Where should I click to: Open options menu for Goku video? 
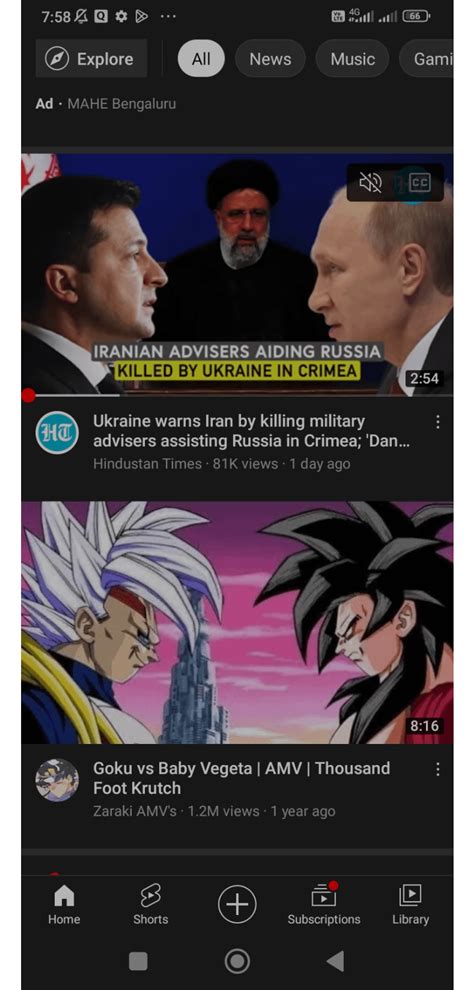tap(437, 769)
